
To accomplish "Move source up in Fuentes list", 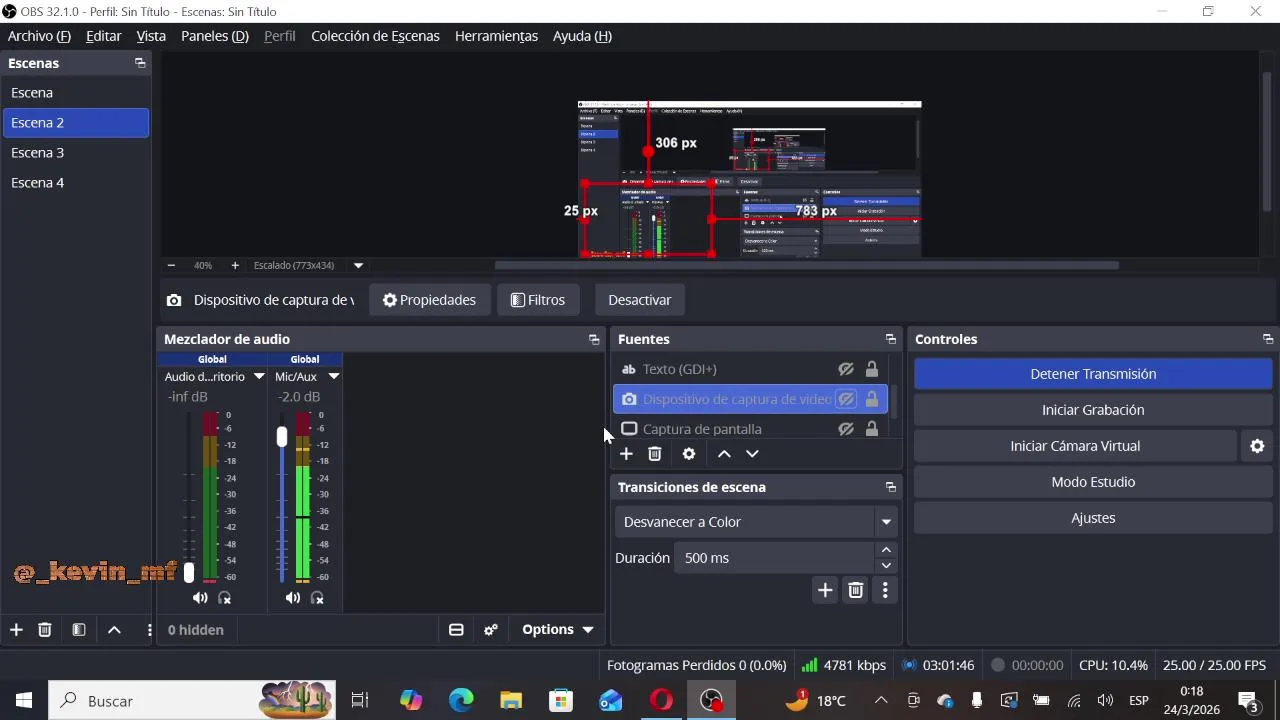I will (724, 454).
